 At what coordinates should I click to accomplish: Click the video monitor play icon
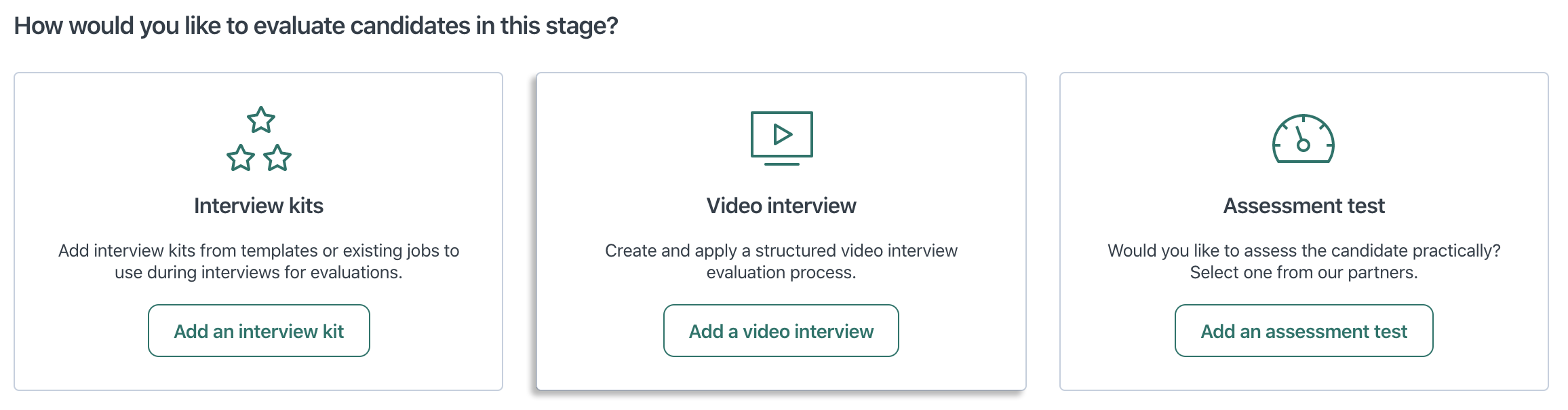click(x=781, y=138)
